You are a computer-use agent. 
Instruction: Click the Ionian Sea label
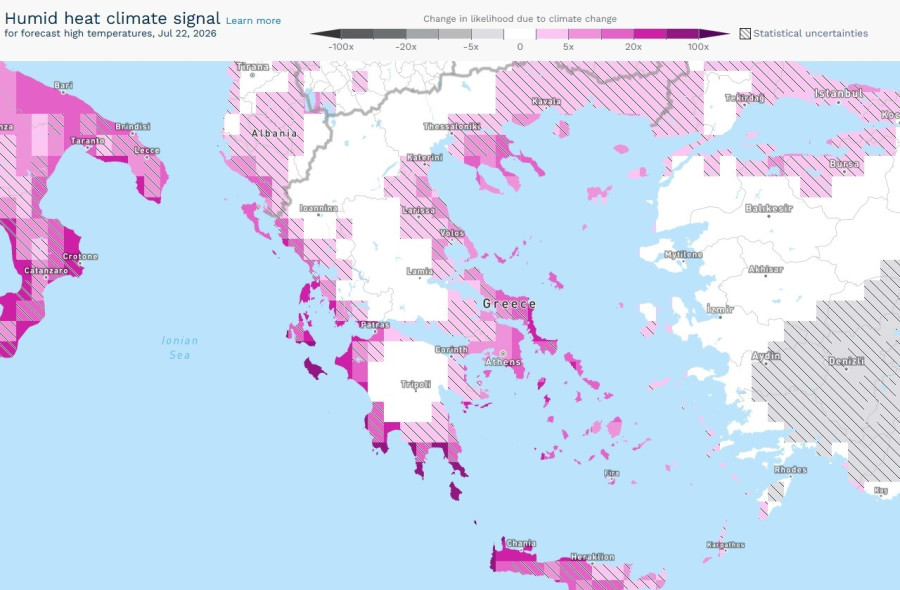[180, 348]
